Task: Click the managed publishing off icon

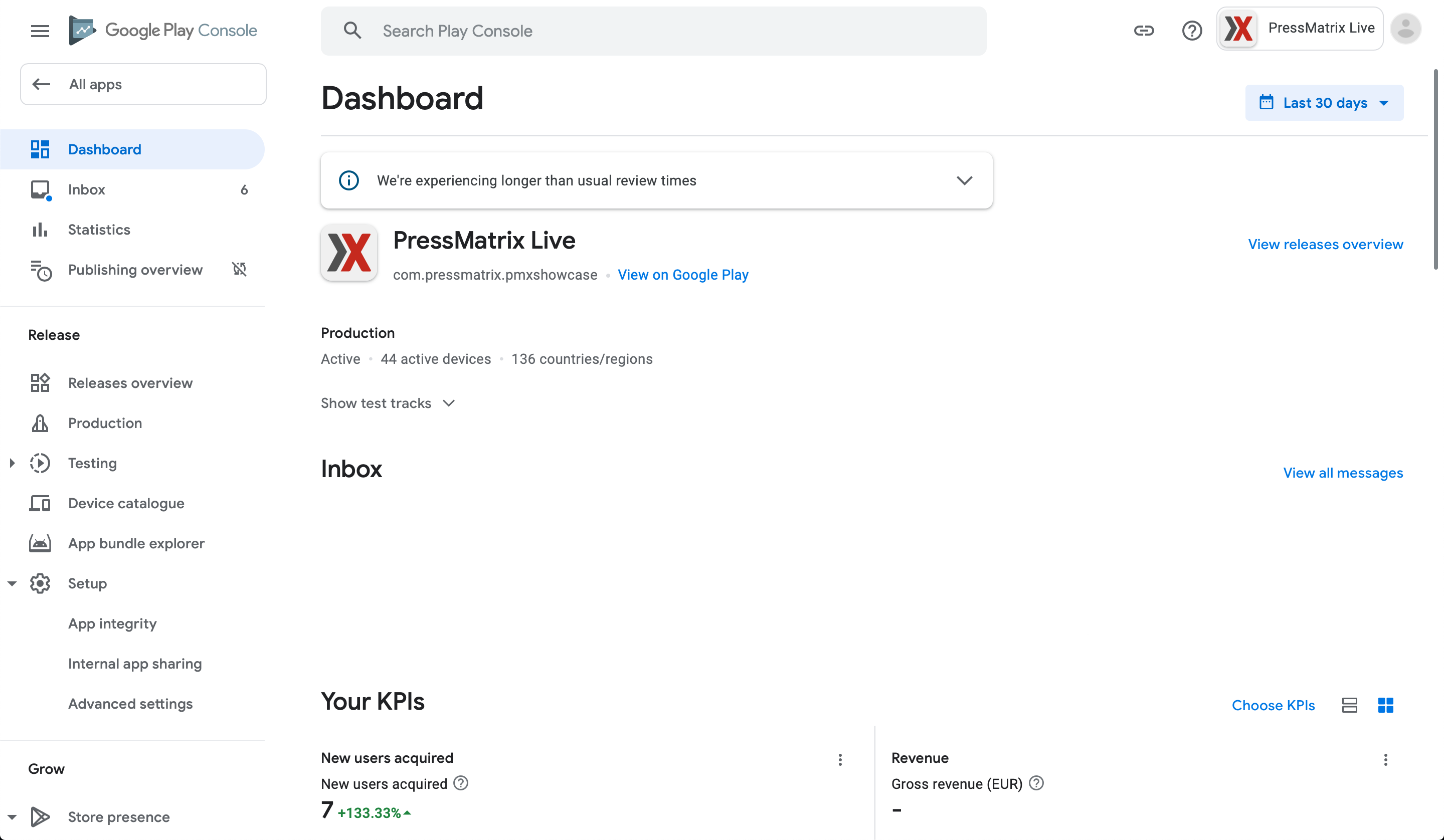Action: (x=239, y=269)
